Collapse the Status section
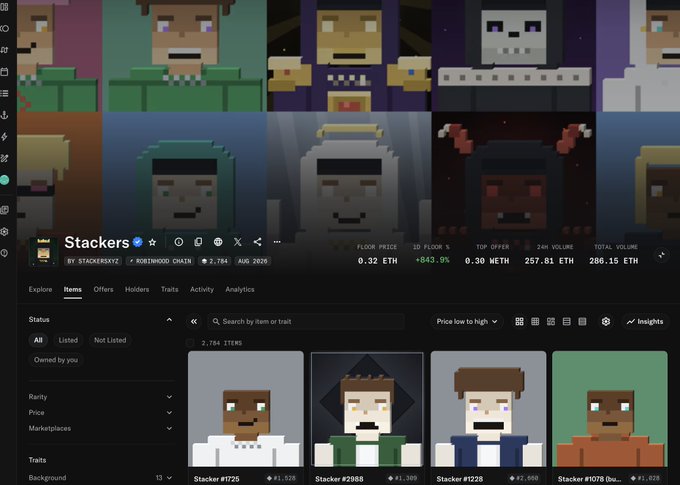This screenshot has height=485, width=680. tap(169, 320)
